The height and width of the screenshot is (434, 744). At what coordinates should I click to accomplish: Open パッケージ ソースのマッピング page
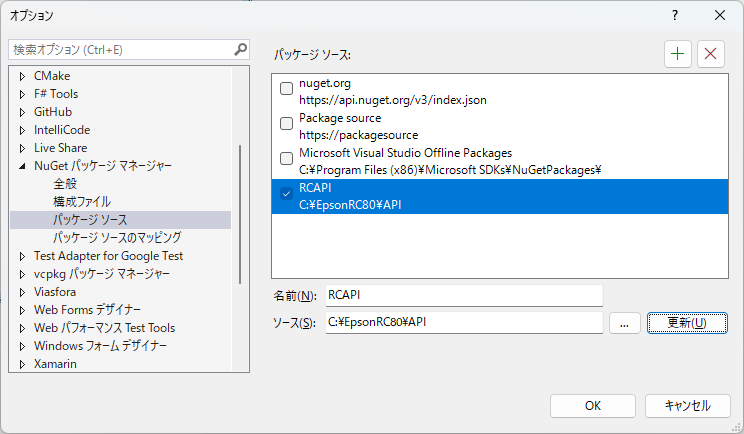click(x=117, y=238)
